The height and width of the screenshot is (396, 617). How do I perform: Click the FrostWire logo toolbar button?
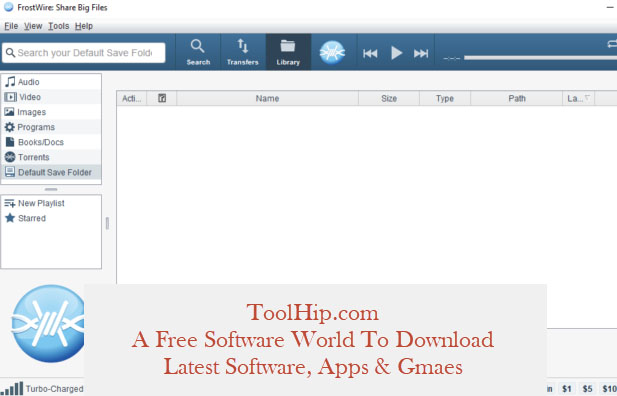pyautogui.click(x=332, y=52)
